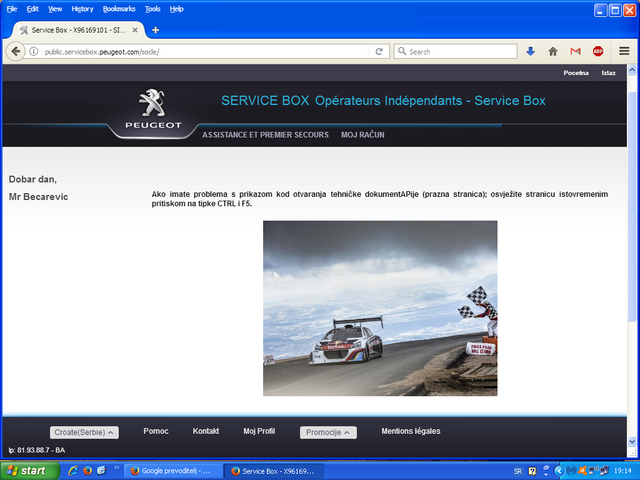640x480 pixels.
Task: Click the 'Mr Becarevic' greeting text
Action: coord(38,197)
